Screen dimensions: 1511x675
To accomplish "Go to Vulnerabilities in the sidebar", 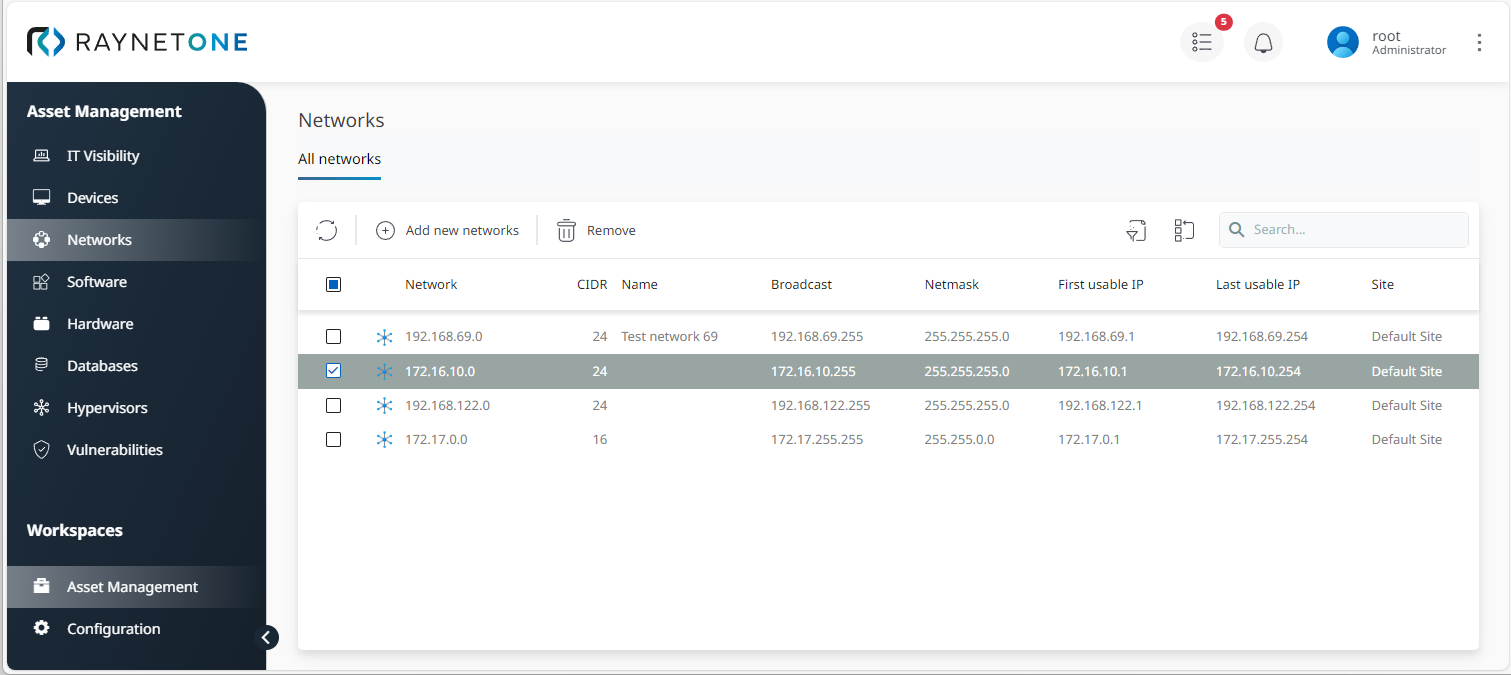I will [114, 450].
